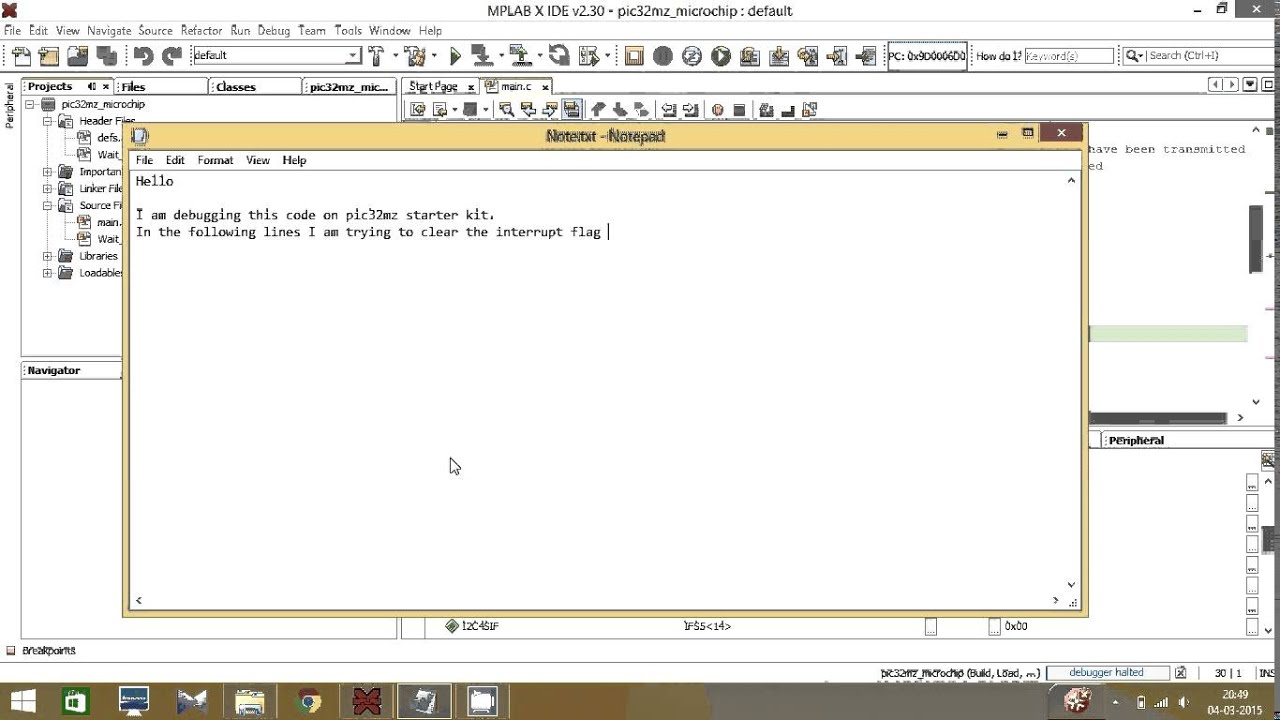Click the Debug Project toolbar icon
Image resolution: width=1280 pixels, height=720 pixels.
pyautogui.click(x=589, y=56)
